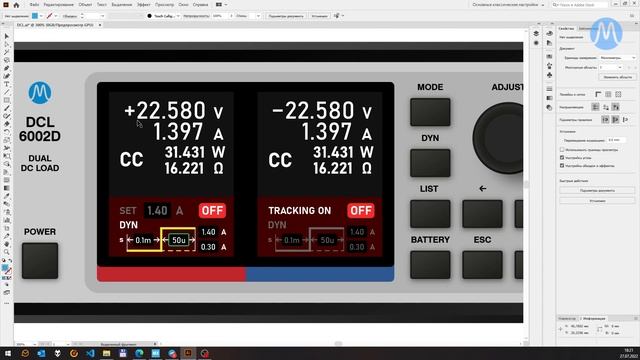Select the Gradient tool
The width and height of the screenshot is (640, 360).
click(x=7, y=188)
